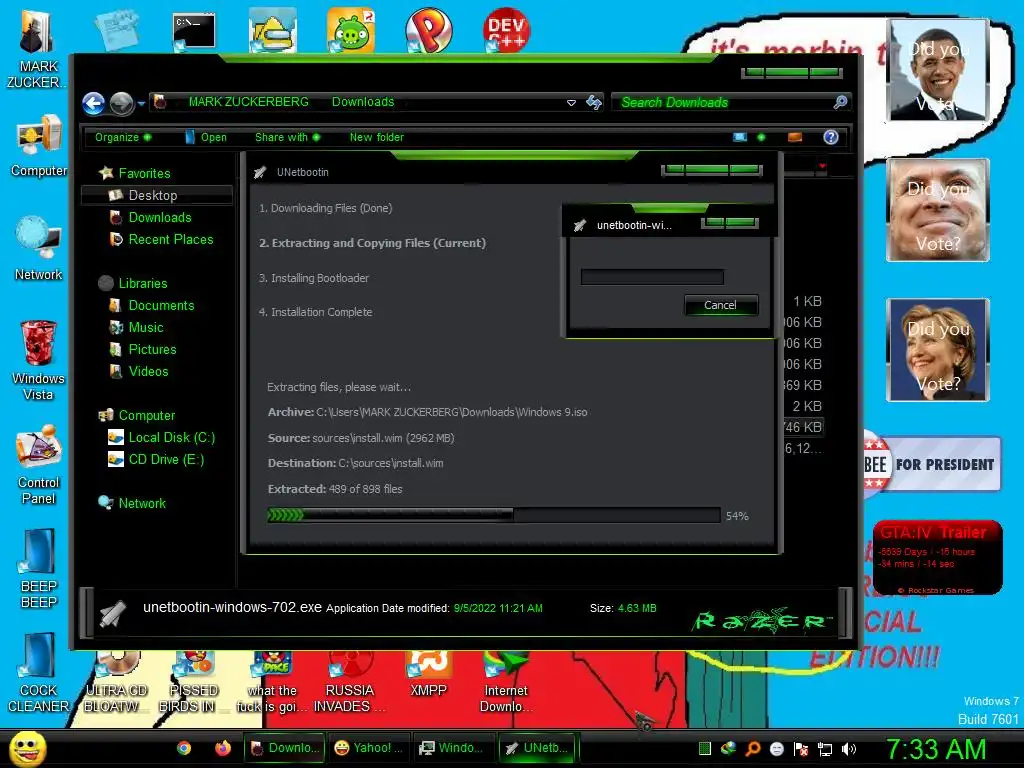Screen dimensions: 1024x768
Task: Expand Favorites in the navigation pane
Action: tap(135, 173)
